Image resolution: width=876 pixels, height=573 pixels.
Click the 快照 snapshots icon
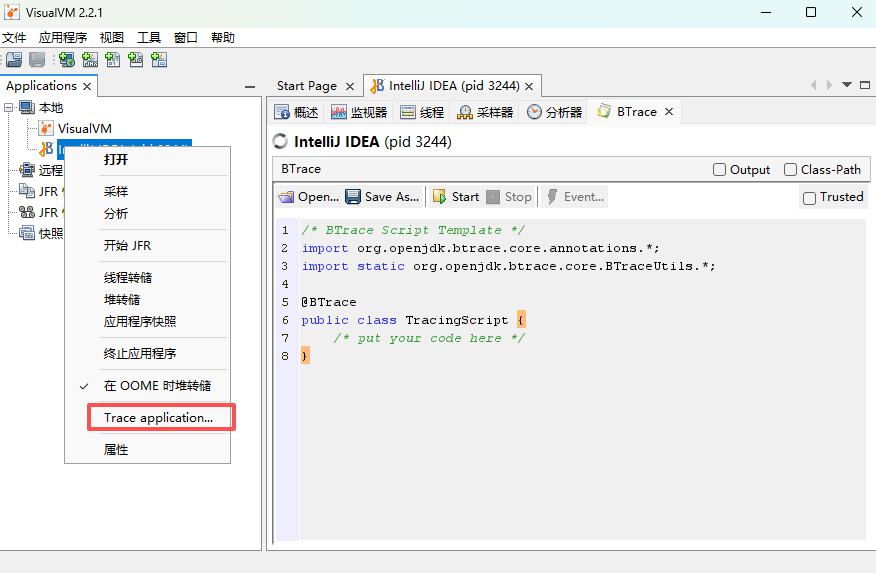(27, 233)
